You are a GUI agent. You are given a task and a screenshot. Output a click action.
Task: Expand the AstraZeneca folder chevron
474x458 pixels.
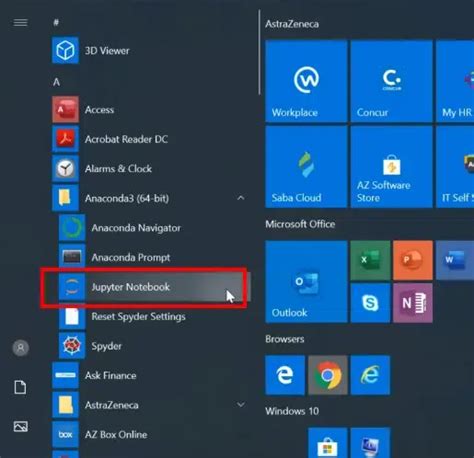click(241, 405)
